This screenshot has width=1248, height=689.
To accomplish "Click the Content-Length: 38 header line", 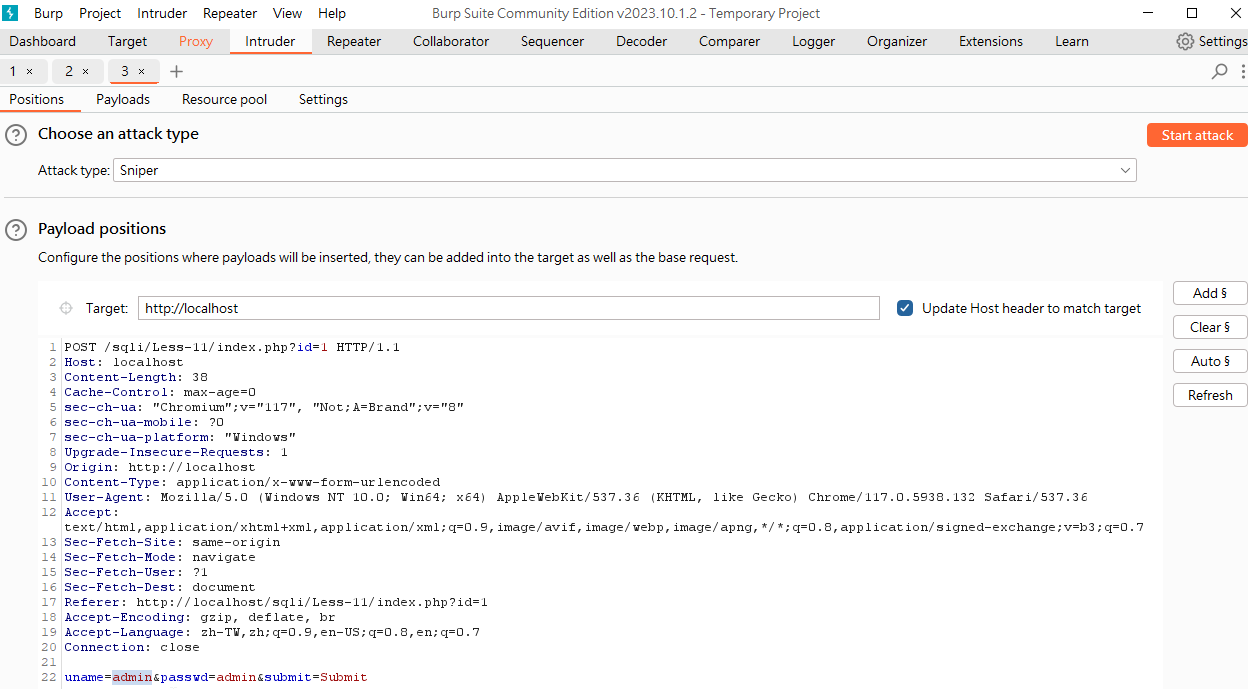I will [136, 377].
